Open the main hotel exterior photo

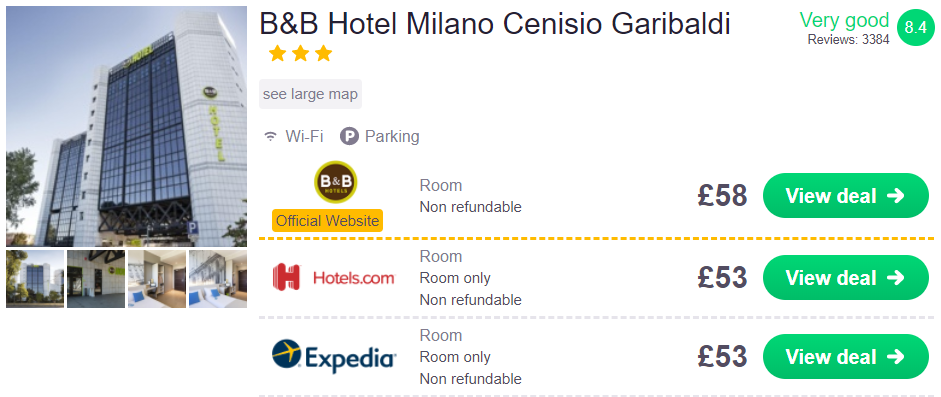[127, 127]
